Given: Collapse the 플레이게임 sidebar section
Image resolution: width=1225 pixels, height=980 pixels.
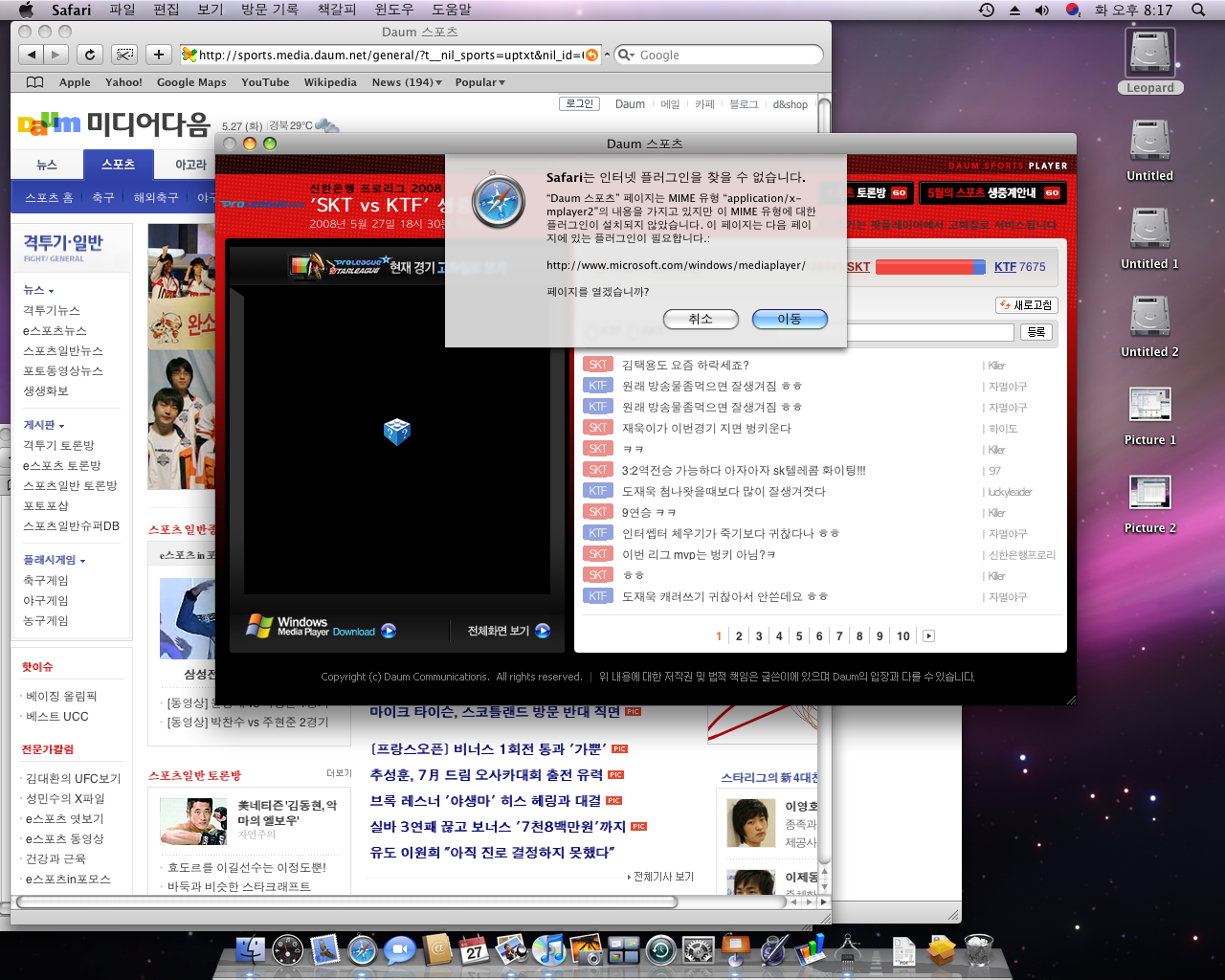Looking at the screenshot, I should pyautogui.click(x=55, y=560).
